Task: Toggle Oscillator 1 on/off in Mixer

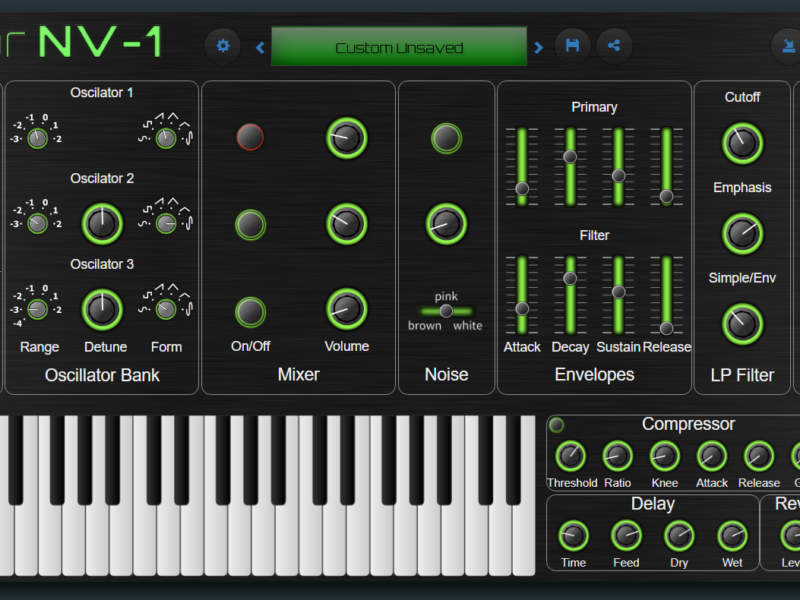Action: coord(250,137)
